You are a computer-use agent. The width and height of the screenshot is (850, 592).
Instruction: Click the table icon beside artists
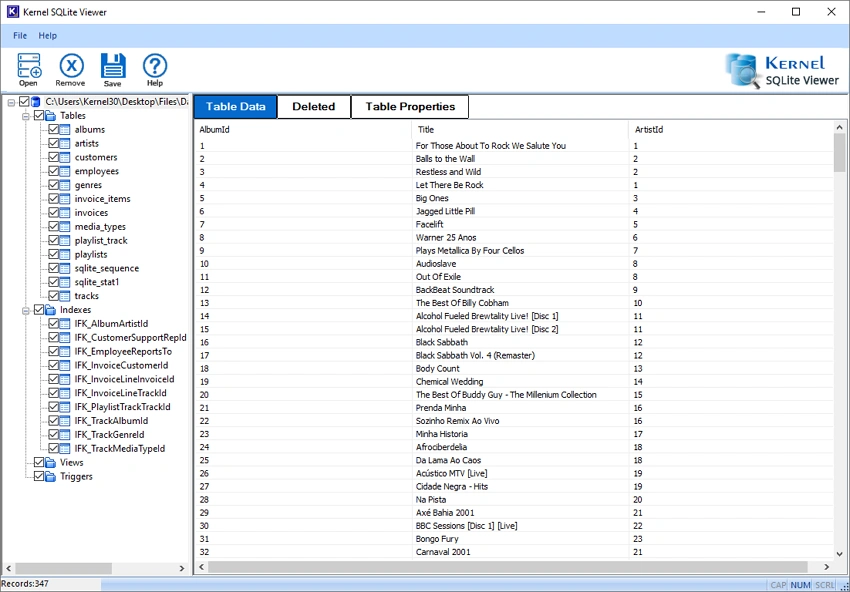tap(65, 143)
